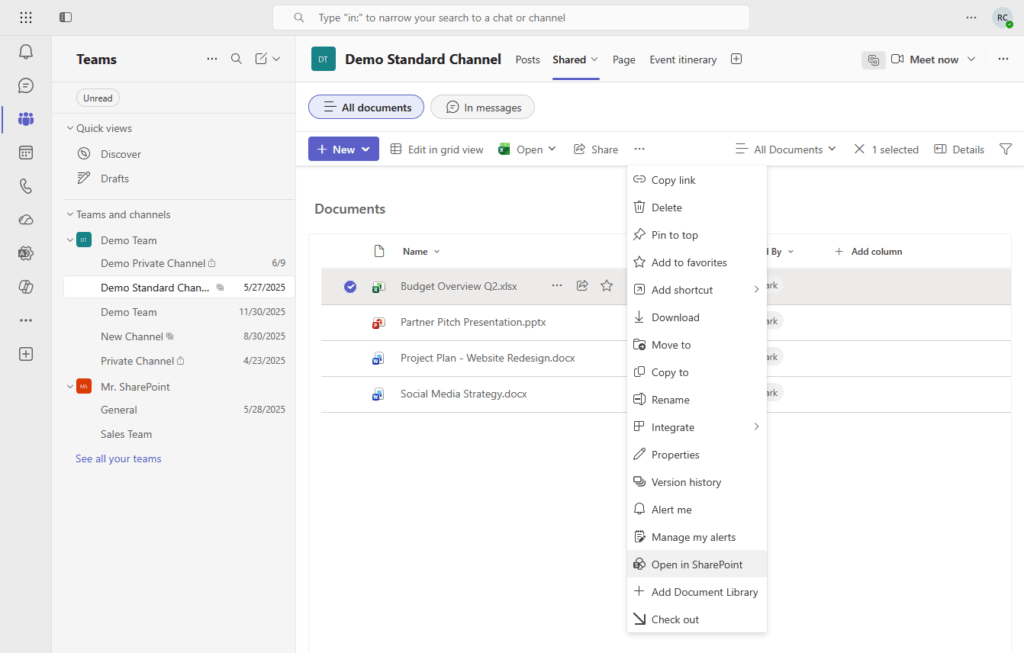Toggle the Unread filter chip
Screen dimensions: 1024x653
[98, 98]
